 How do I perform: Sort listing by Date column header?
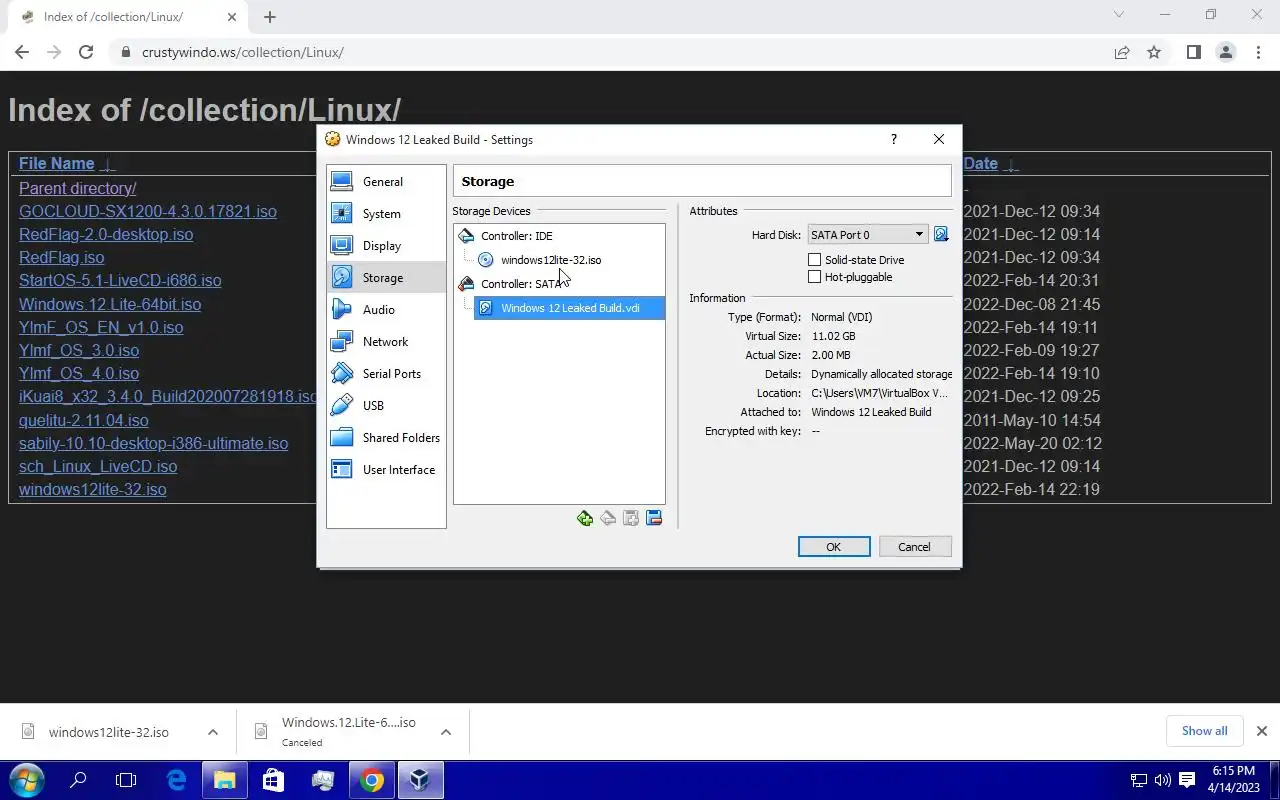[x=980, y=164]
